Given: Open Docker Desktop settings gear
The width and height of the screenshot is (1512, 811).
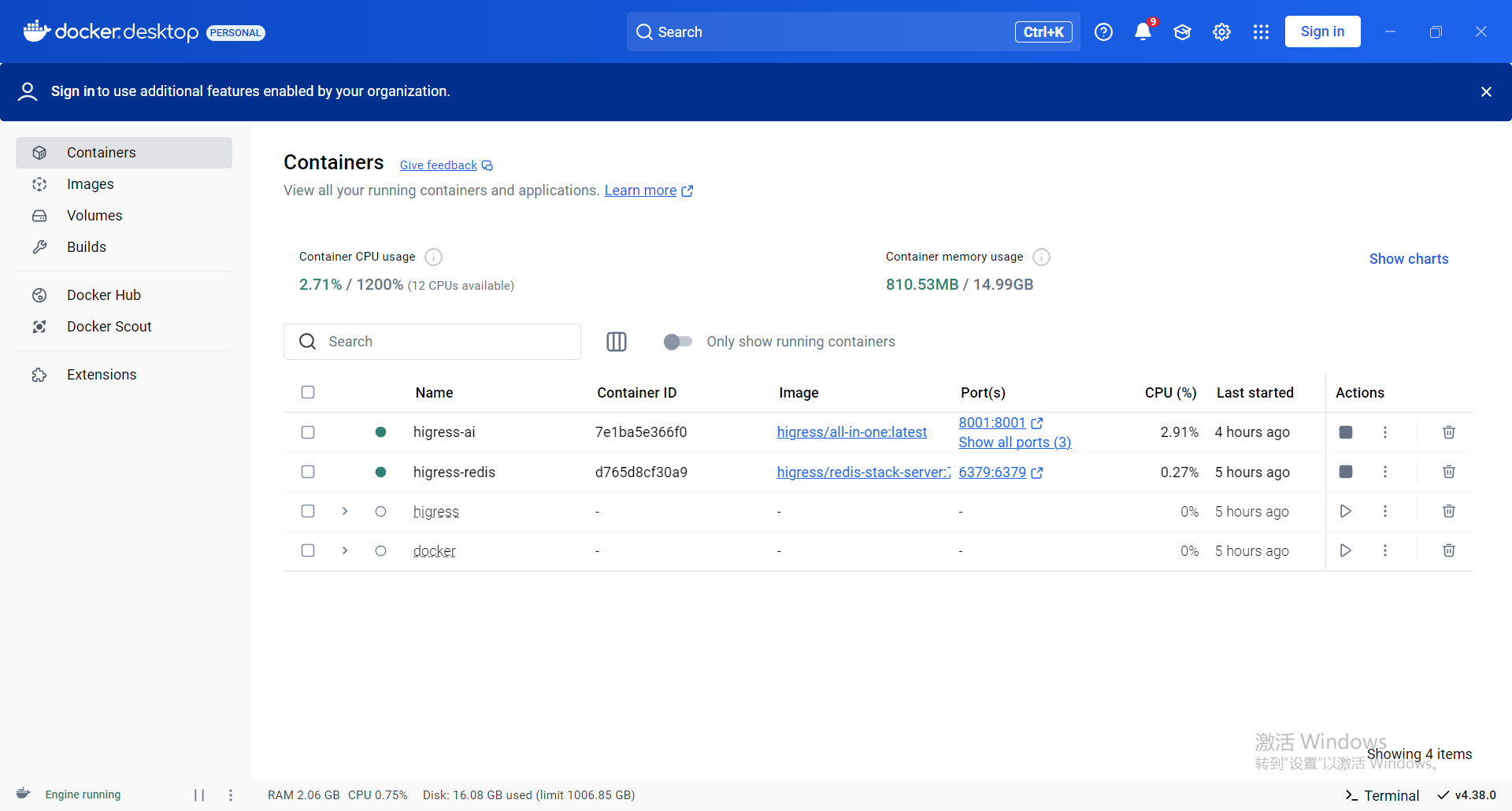Looking at the screenshot, I should [1221, 32].
